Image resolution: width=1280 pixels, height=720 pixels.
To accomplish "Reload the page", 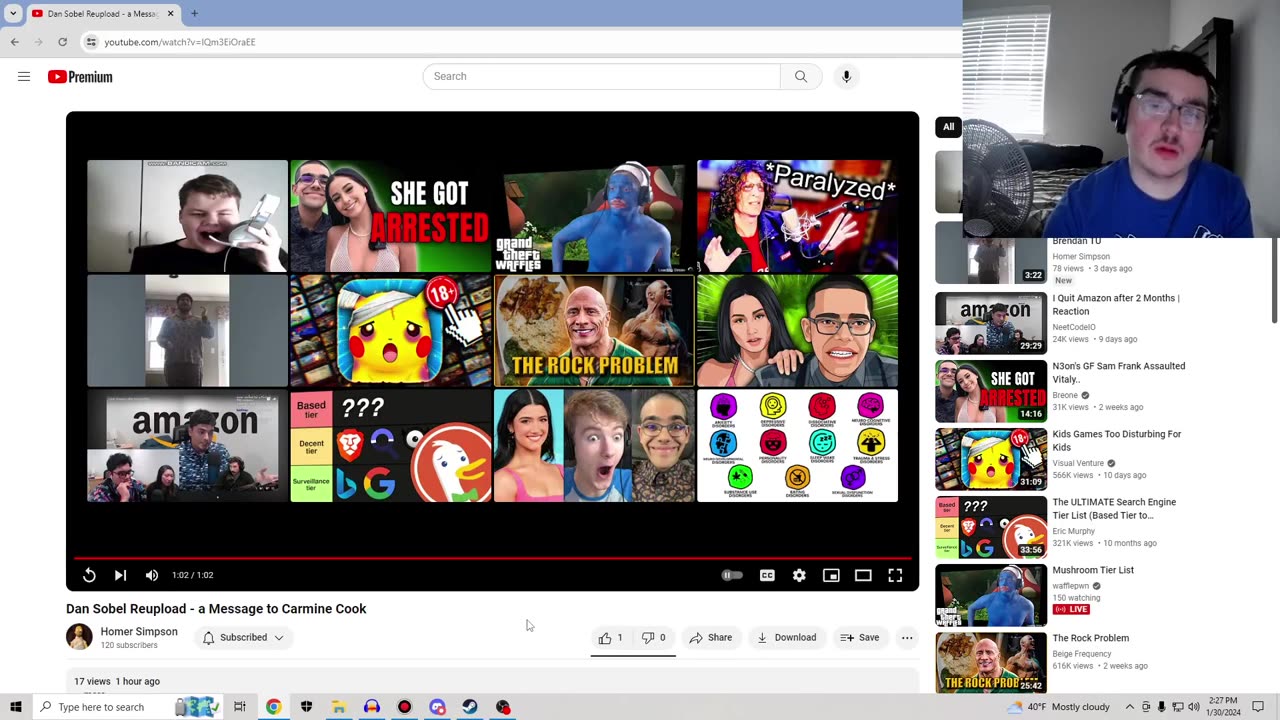I will tap(63, 42).
